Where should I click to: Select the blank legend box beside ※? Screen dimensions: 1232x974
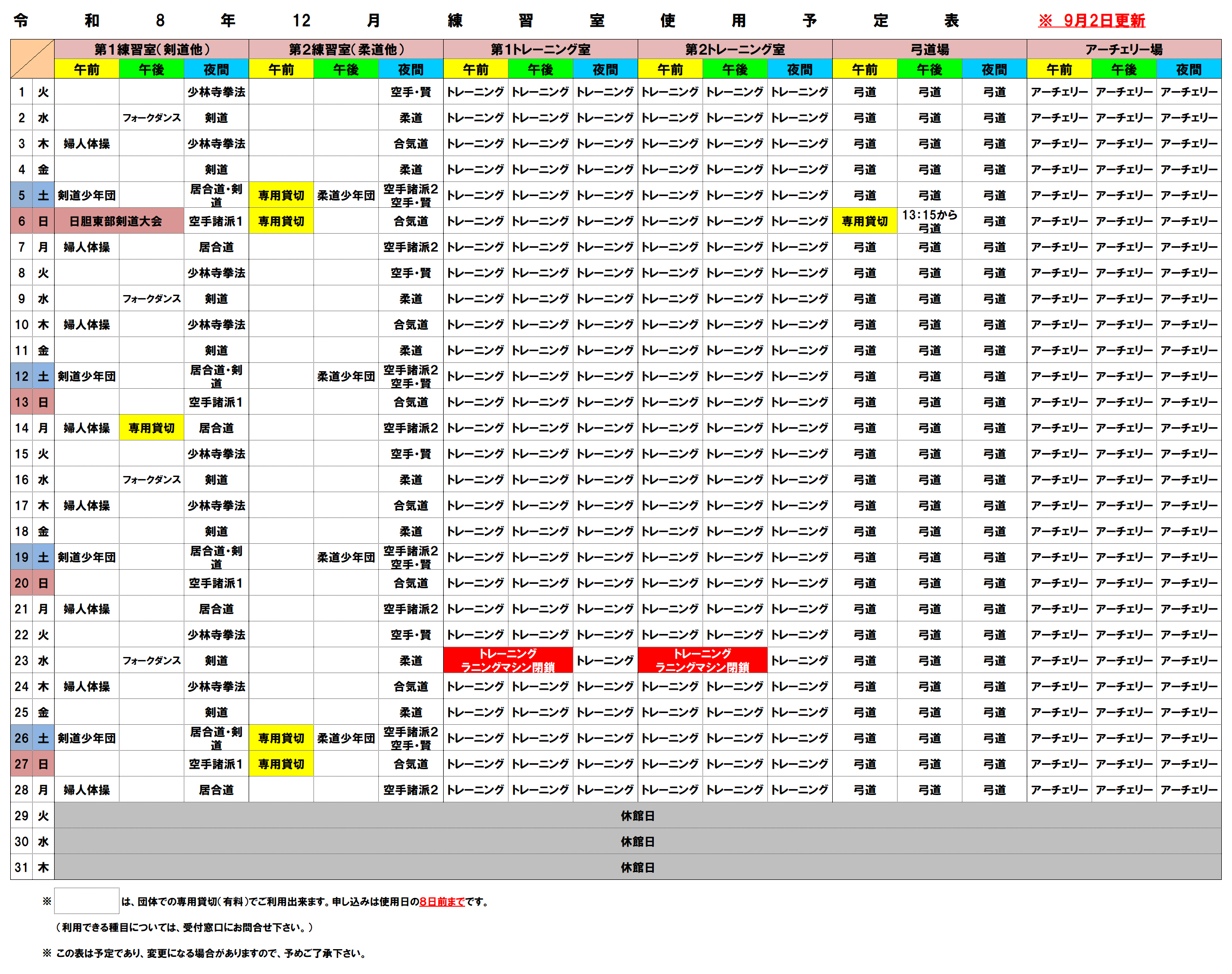(x=87, y=901)
